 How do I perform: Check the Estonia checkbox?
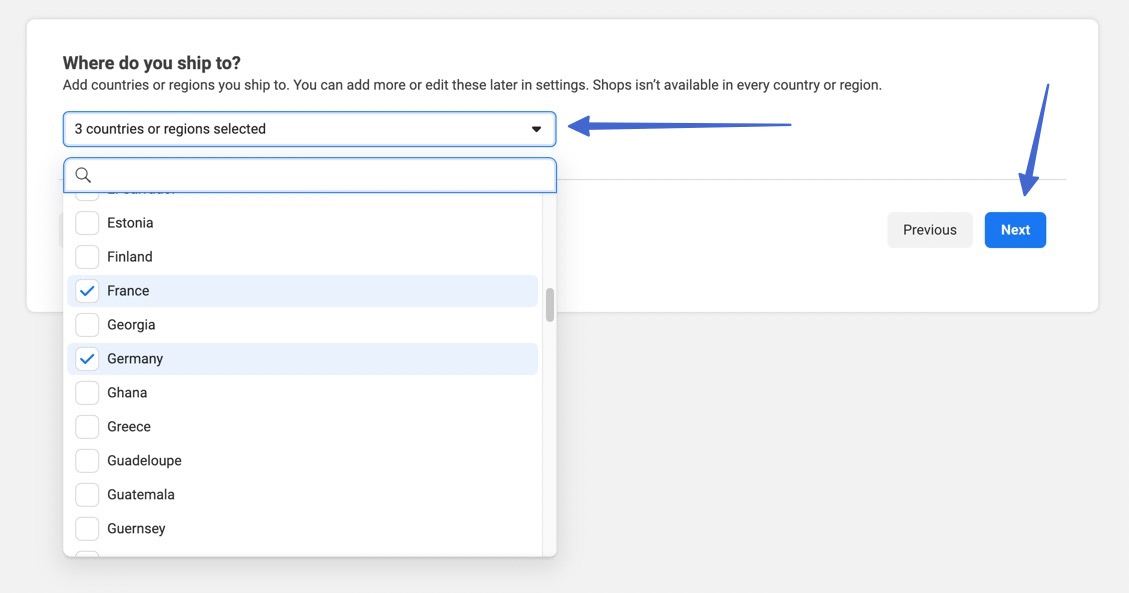point(88,223)
